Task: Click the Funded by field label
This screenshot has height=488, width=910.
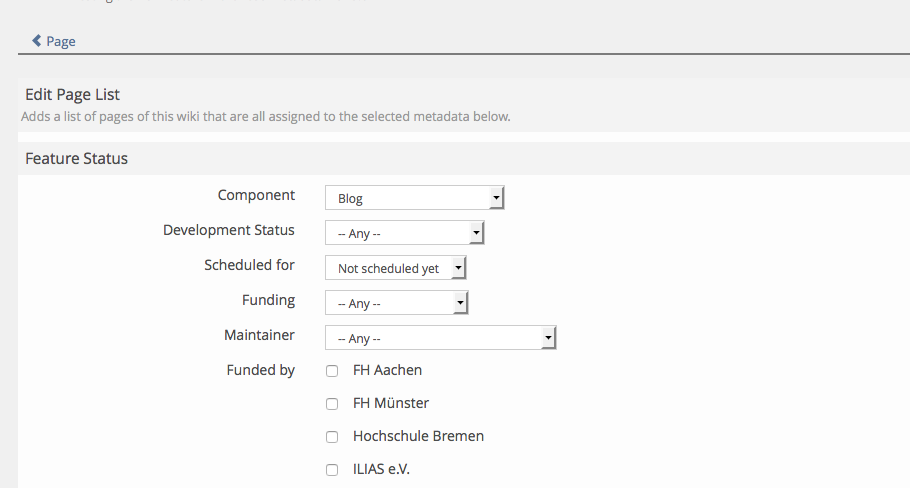Action: coord(261,370)
